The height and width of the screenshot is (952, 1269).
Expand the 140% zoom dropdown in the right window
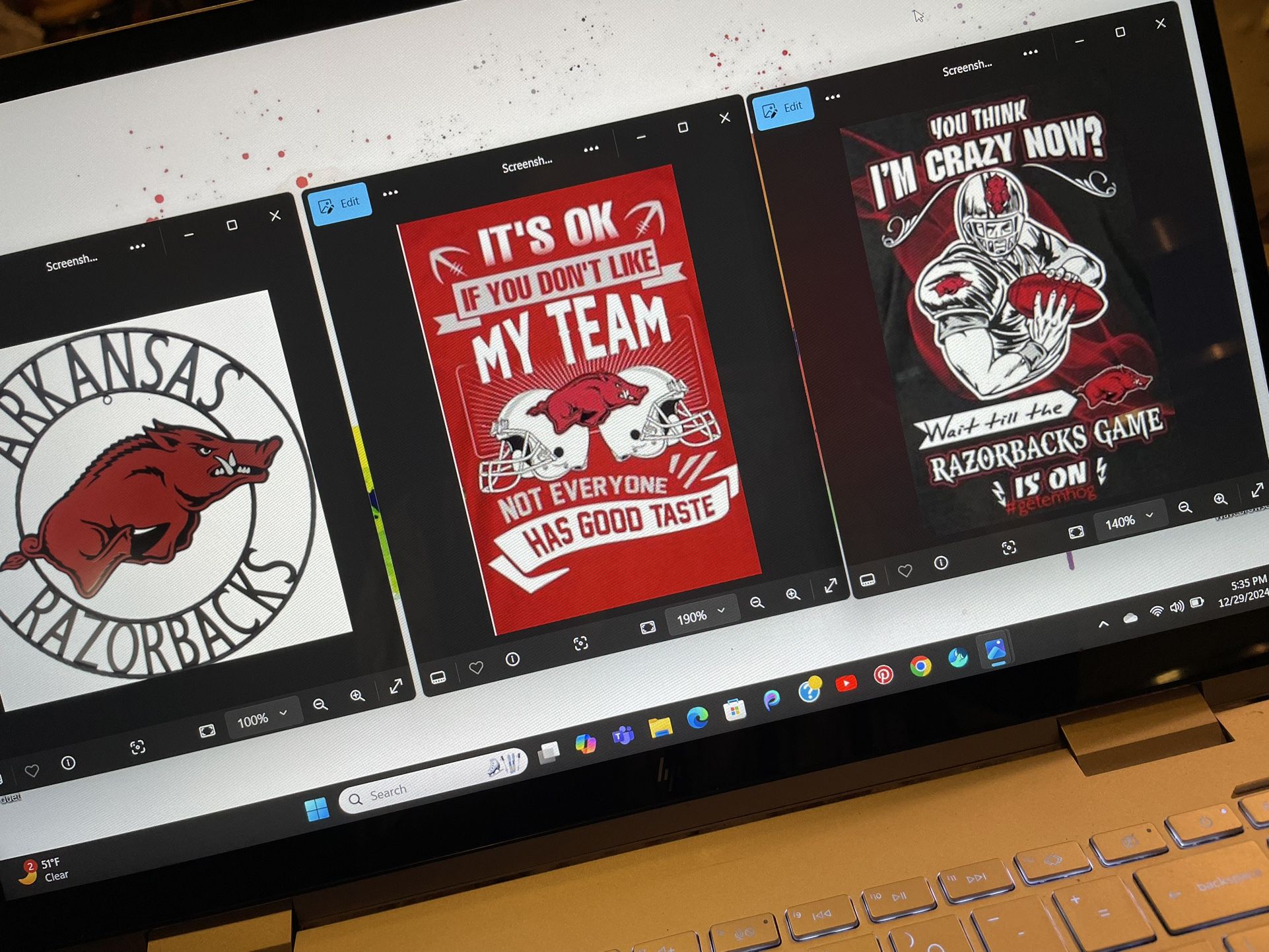[1130, 520]
